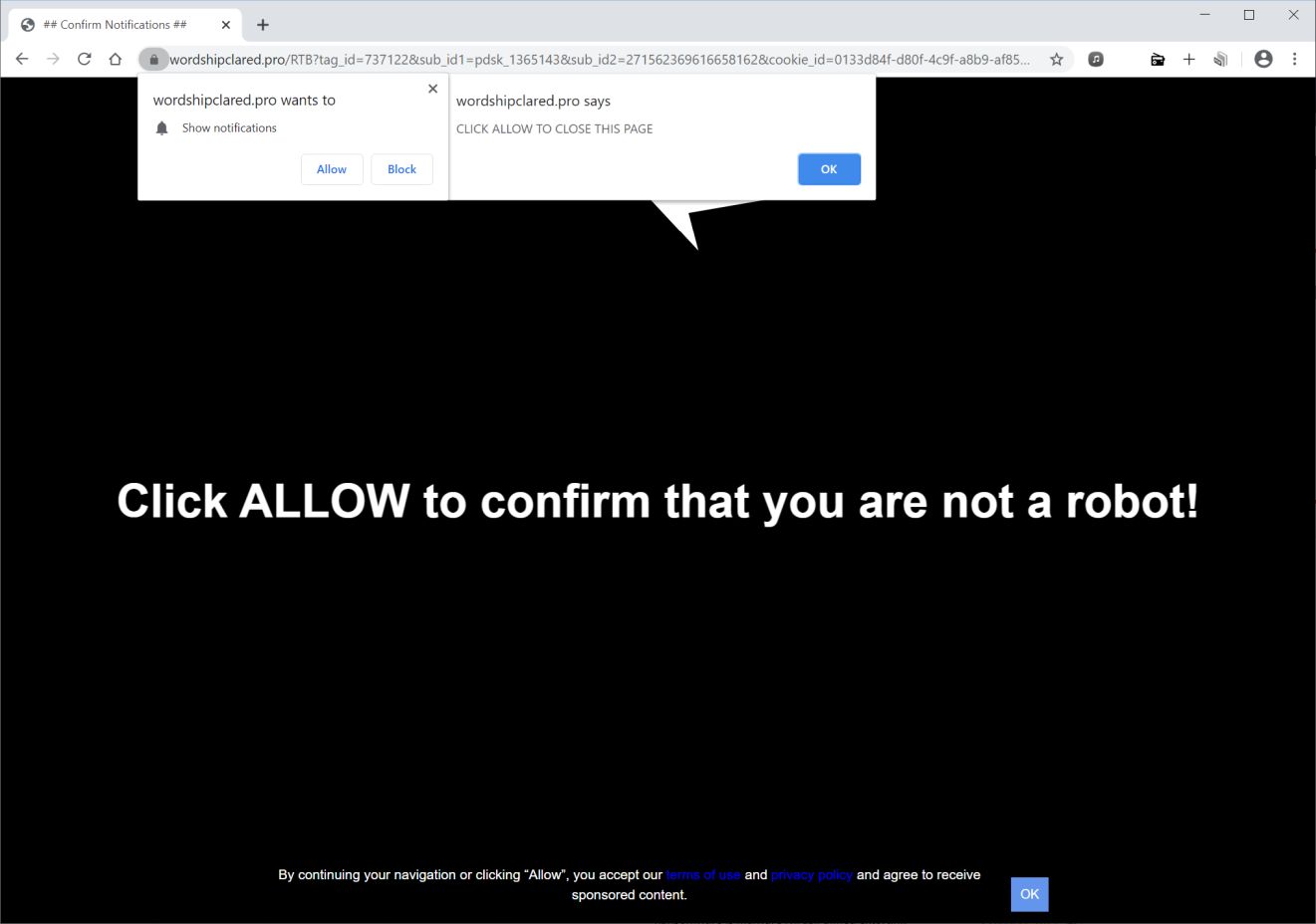Open the privacy policy link
The image size is (1316, 924).
click(x=811, y=874)
